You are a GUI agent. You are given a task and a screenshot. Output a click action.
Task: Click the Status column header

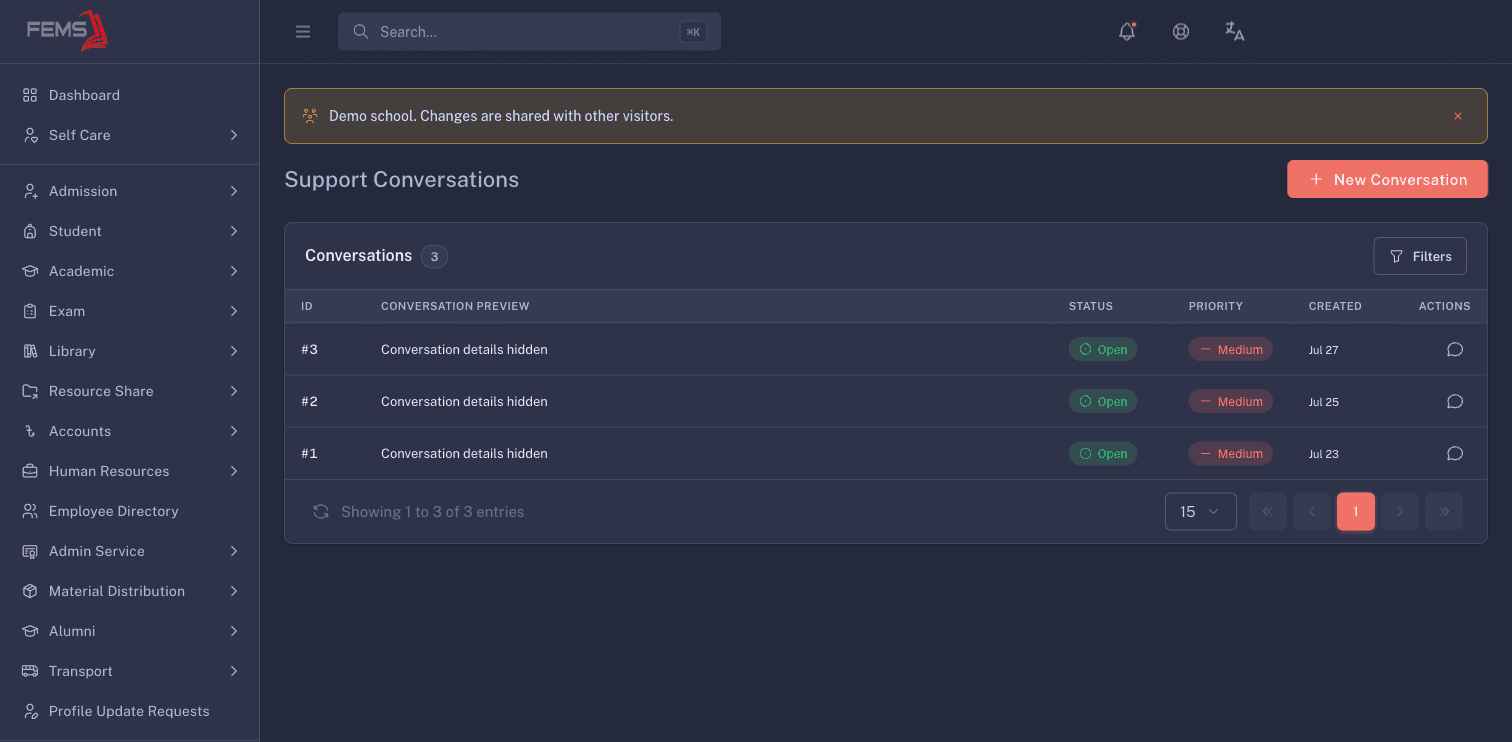[1091, 306]
